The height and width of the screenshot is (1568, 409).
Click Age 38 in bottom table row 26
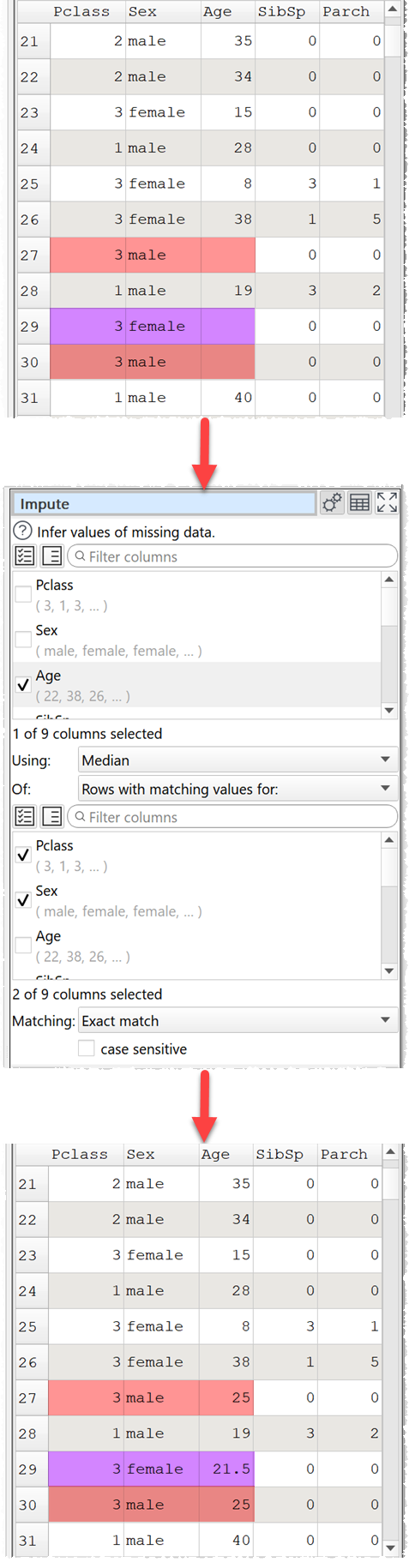[x=226, y=1362]
